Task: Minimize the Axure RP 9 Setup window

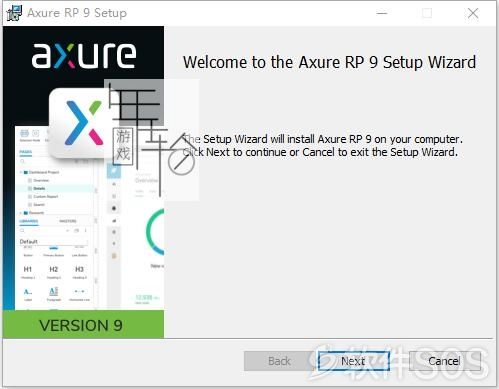Action: coord(382,13)
